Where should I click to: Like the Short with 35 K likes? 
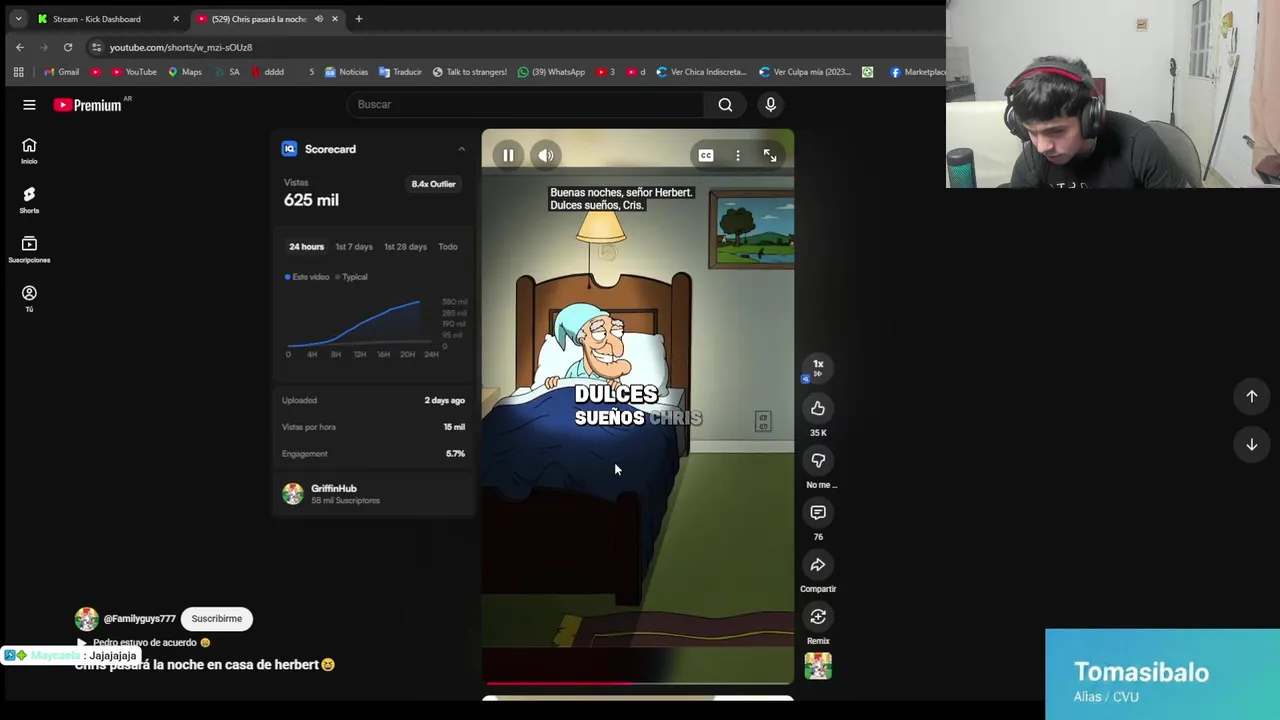coord(818,408)
